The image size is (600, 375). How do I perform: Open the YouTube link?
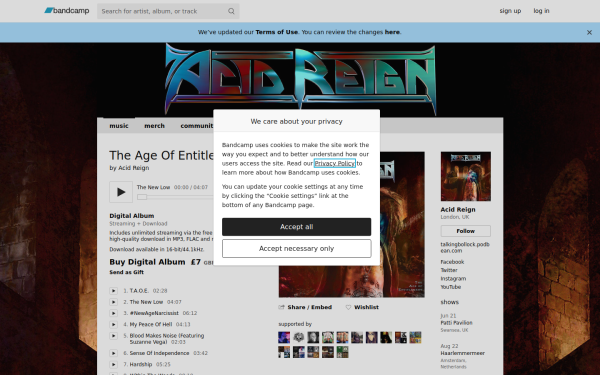click(451, 287)
